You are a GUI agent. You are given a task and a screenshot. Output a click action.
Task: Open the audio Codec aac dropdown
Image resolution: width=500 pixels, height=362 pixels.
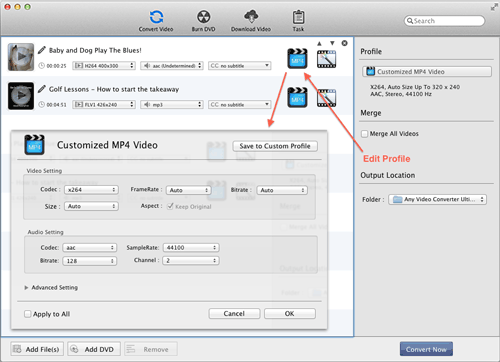click(90, 248)
